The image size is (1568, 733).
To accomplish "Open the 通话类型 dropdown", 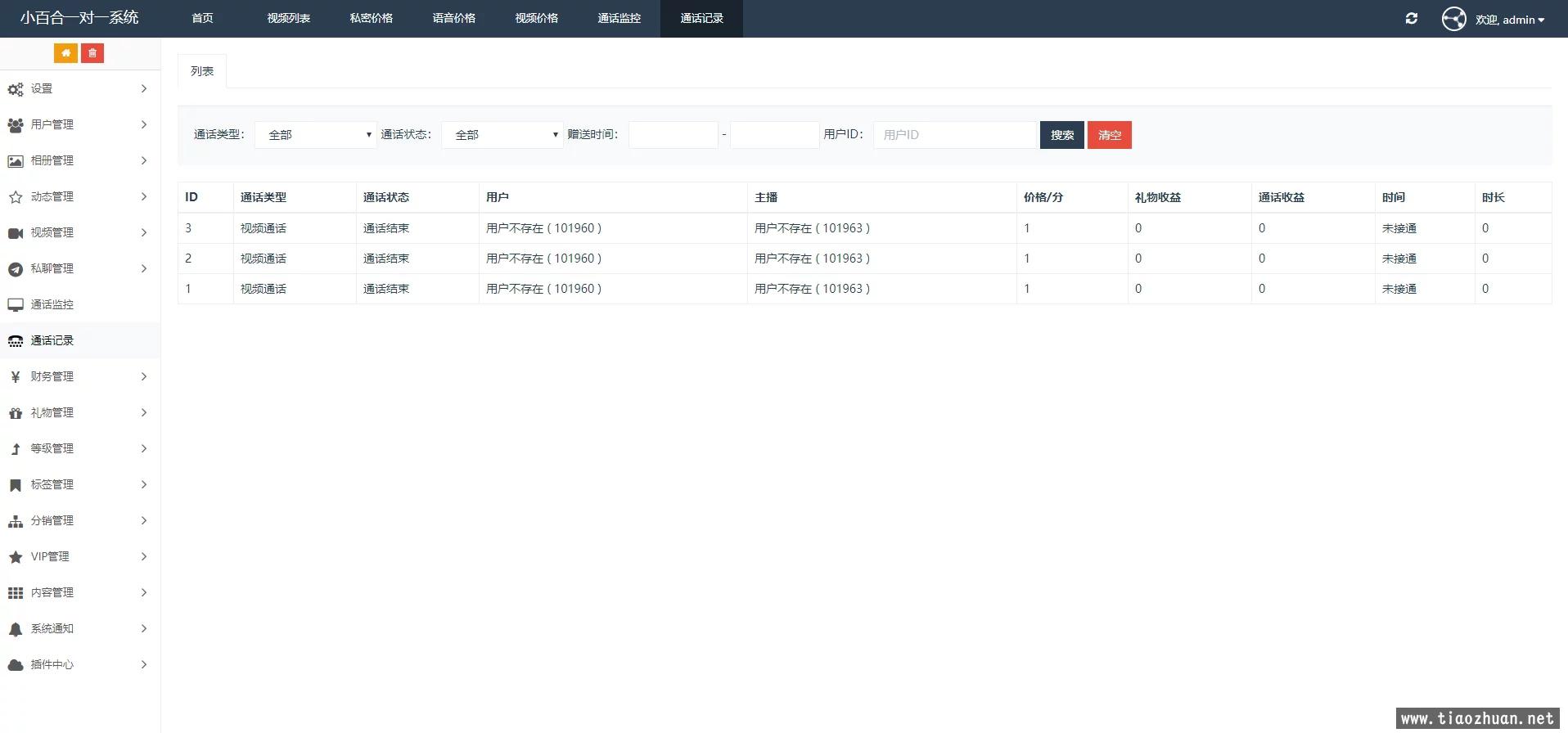I will click(316, 135).
